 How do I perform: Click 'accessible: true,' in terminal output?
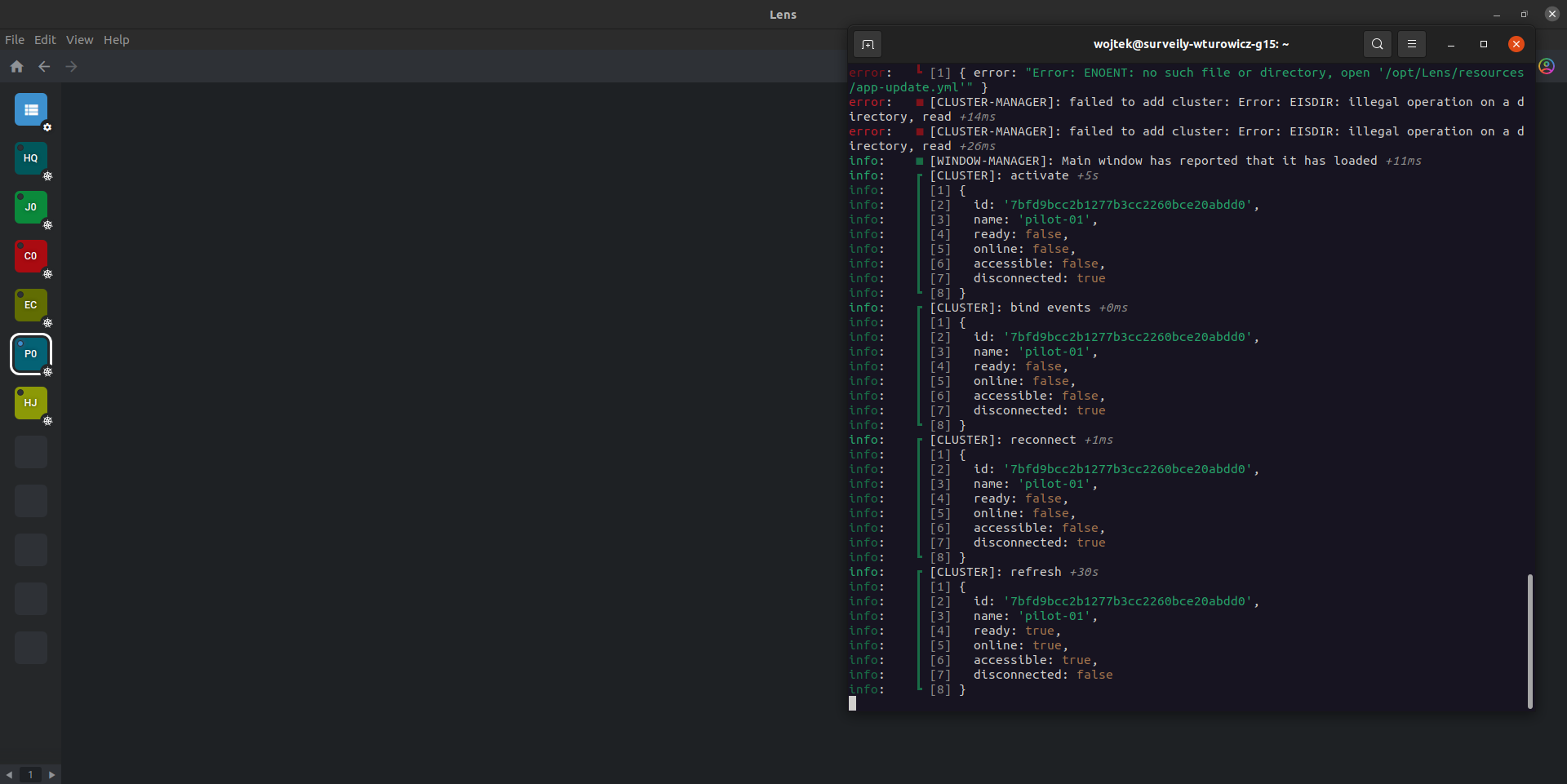point(1036,660)
